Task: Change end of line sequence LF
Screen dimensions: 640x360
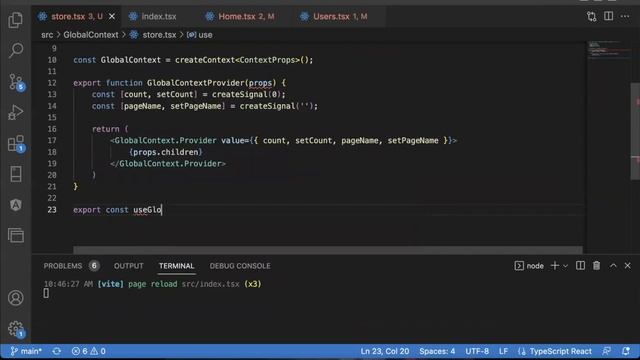Action: [503, 351]
